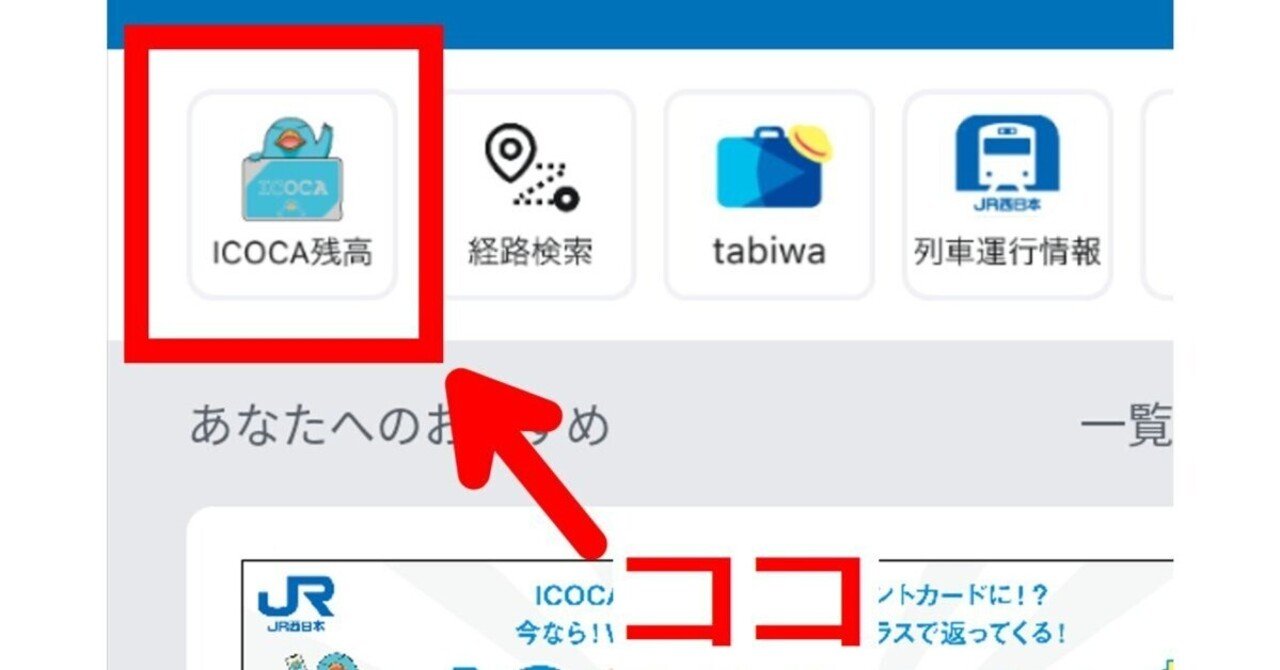The width and height of the screenshot is (1280, 670).
Task: Open the 経路検索 map pin icon
Action: [x=531, y=168]
